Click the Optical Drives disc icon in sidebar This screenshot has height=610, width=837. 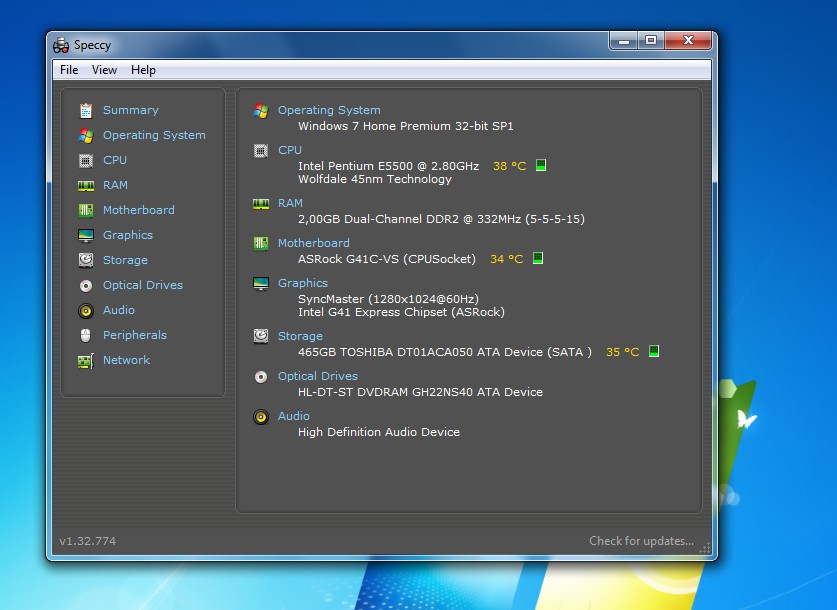(x=85, y=286)
